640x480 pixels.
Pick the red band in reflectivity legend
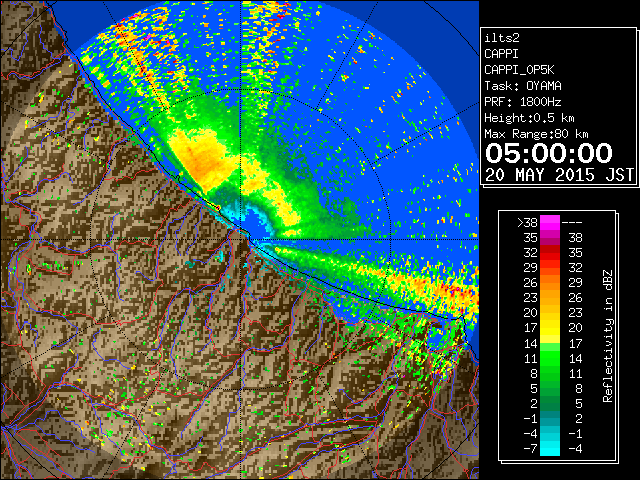pyautogui.click(x=550, y=253)
